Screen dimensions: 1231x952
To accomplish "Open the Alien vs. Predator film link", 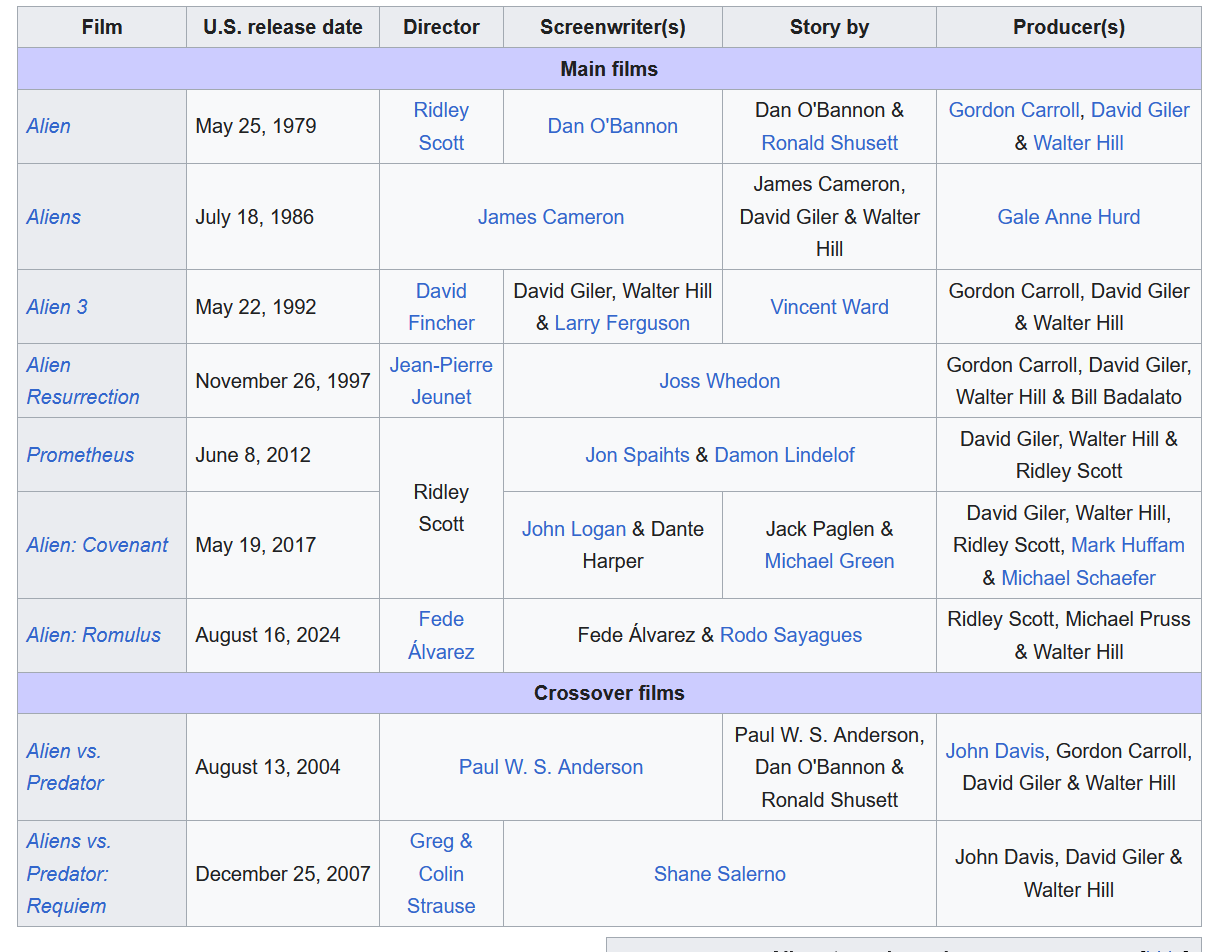I will coord(65,767).
